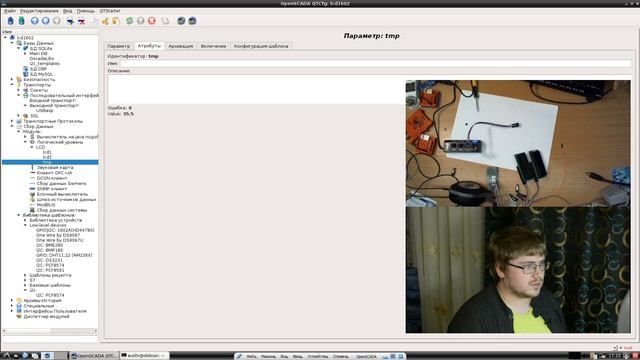The image size is (640, 360).
Task: Expand the Специальные node
Action: 12,306
